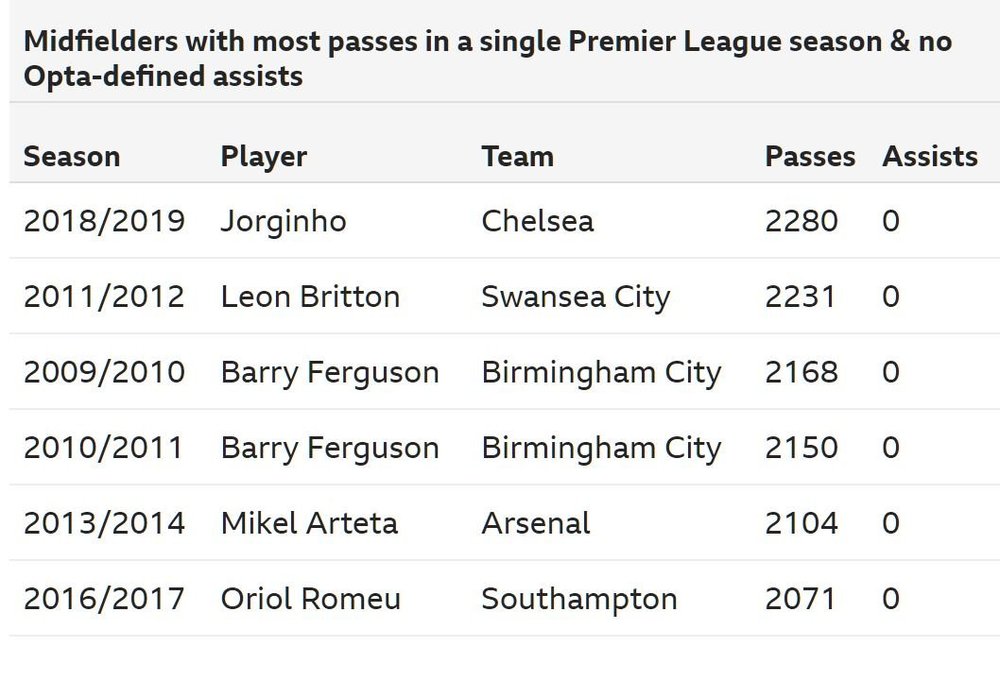Select the Leon Britton player cell
Screen dimensions: 1000x697
(310, 297)
